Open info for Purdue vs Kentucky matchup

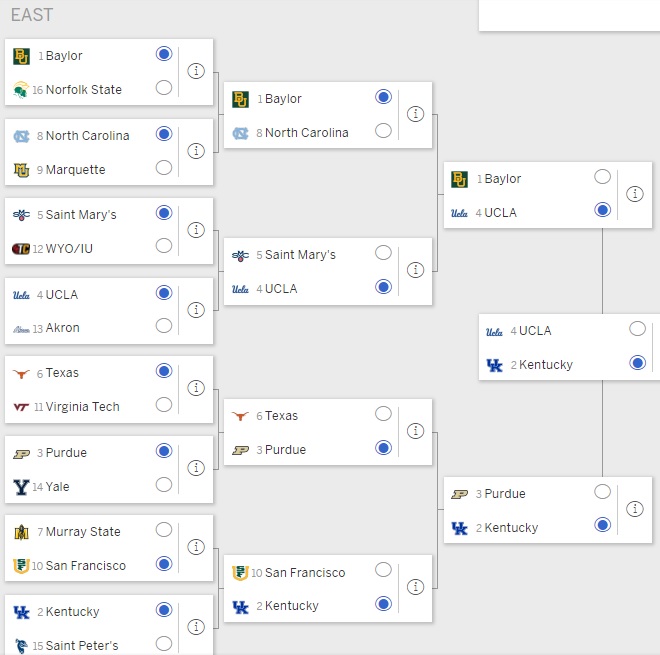pyautogui.click(x=635, y=509)
